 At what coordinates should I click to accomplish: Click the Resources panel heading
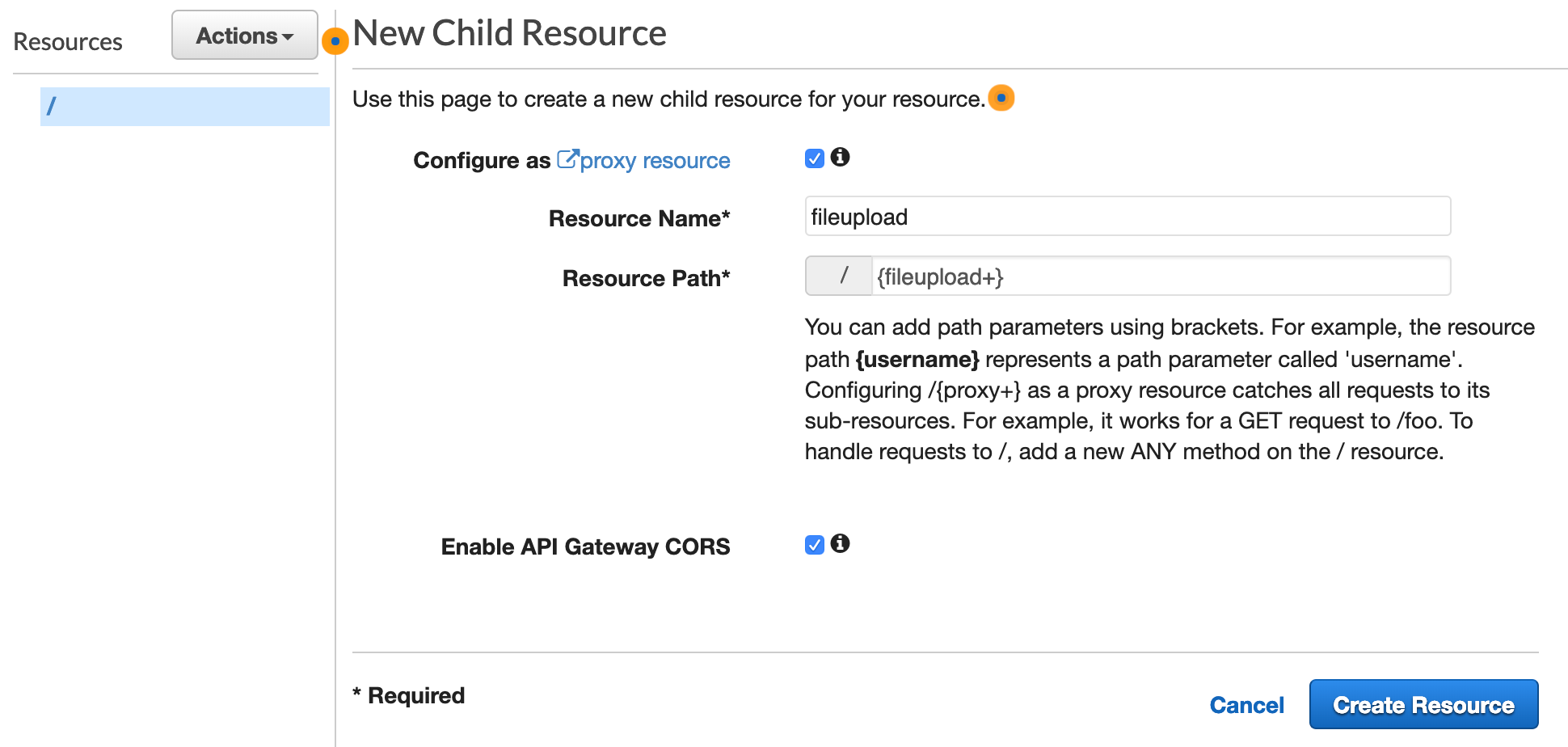pos(68,41)
